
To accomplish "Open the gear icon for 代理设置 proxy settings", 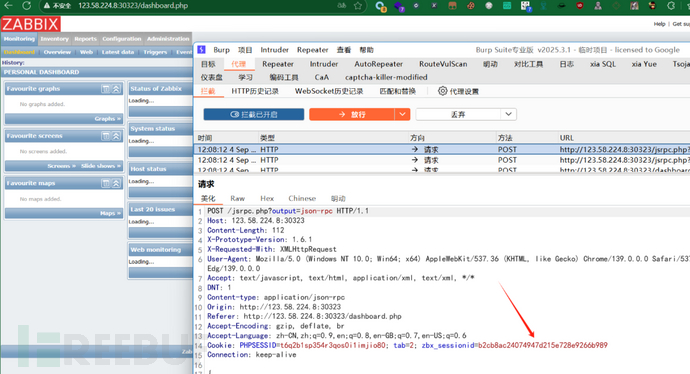I will point(442,91).
